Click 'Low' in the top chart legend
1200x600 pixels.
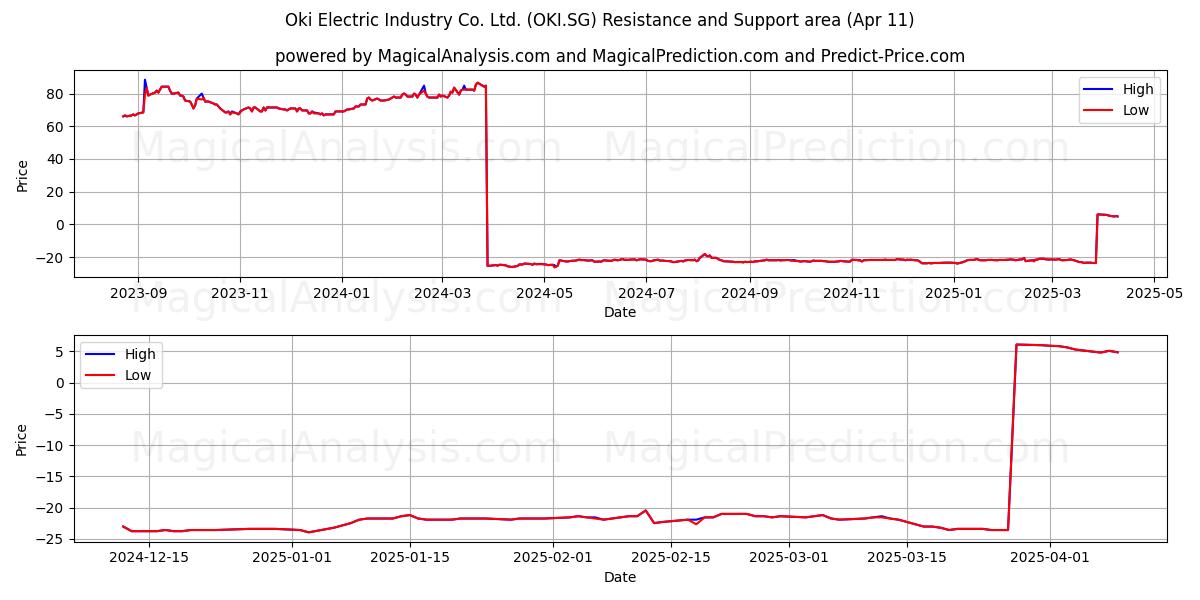tap(1136, 110)
